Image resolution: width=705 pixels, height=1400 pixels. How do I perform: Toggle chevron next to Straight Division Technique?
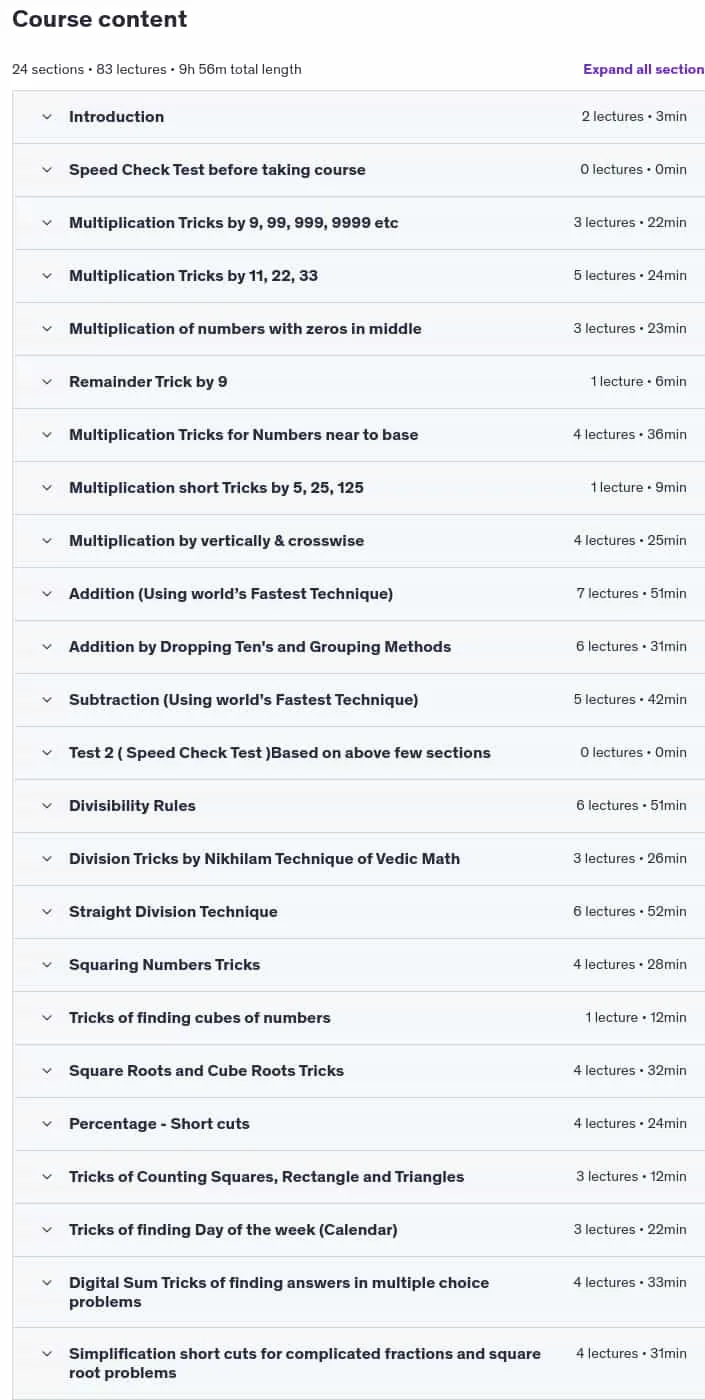[46, 912]
